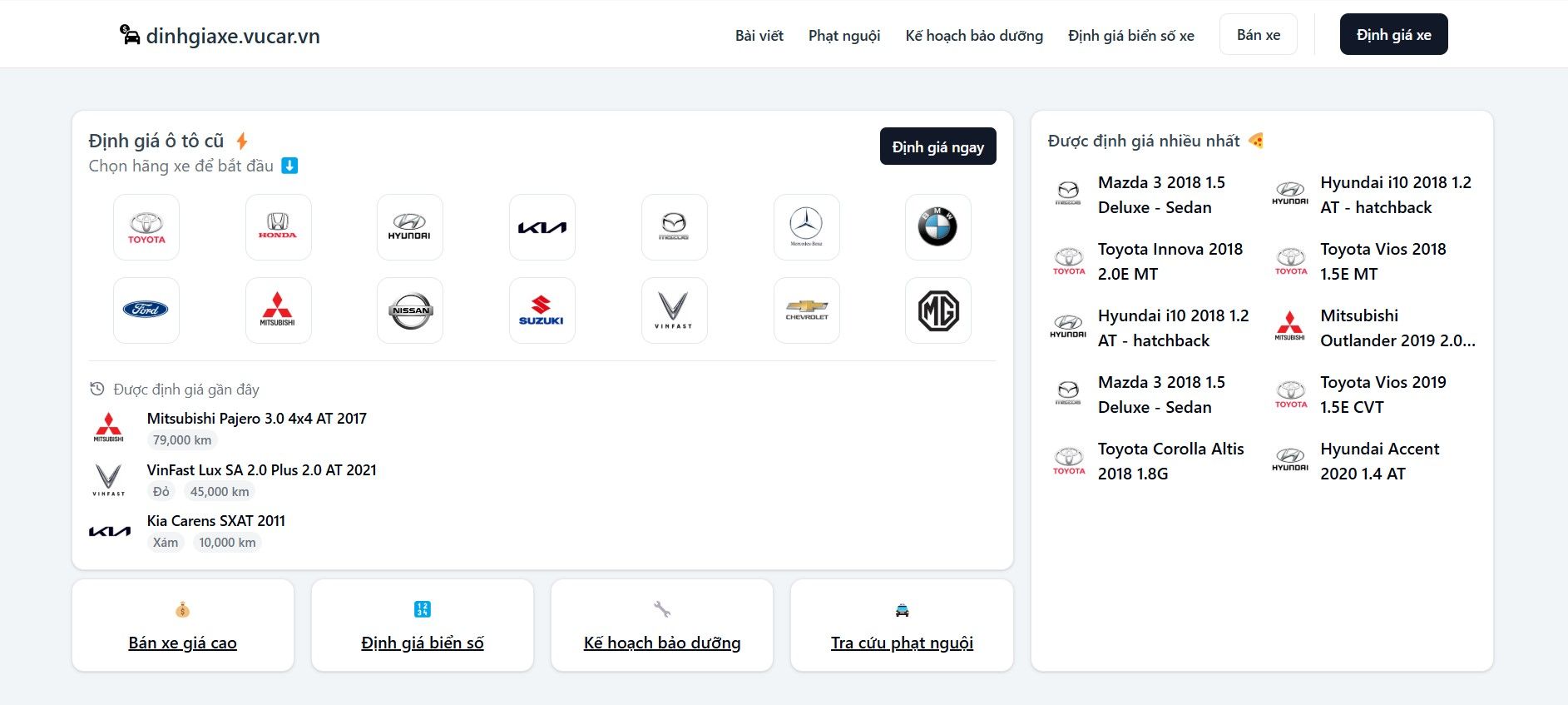Select the Ford brand icon

click(146, 310)
